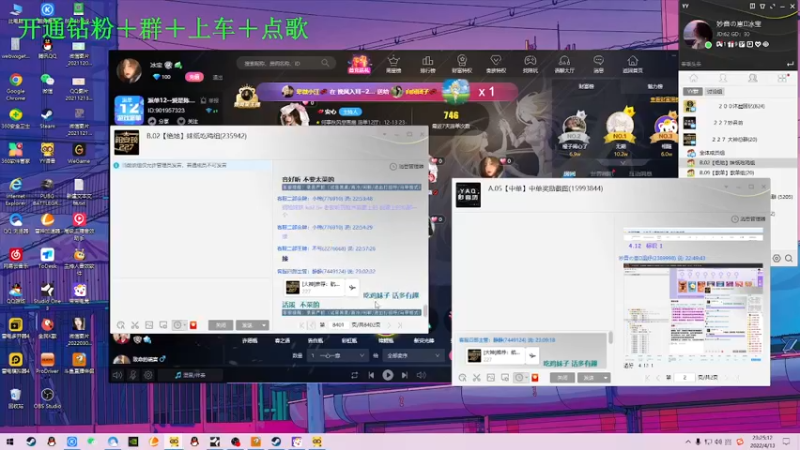Select the discussion group sub-tab in friend panel
800x450 pixels.
click(x=714, y=91)
